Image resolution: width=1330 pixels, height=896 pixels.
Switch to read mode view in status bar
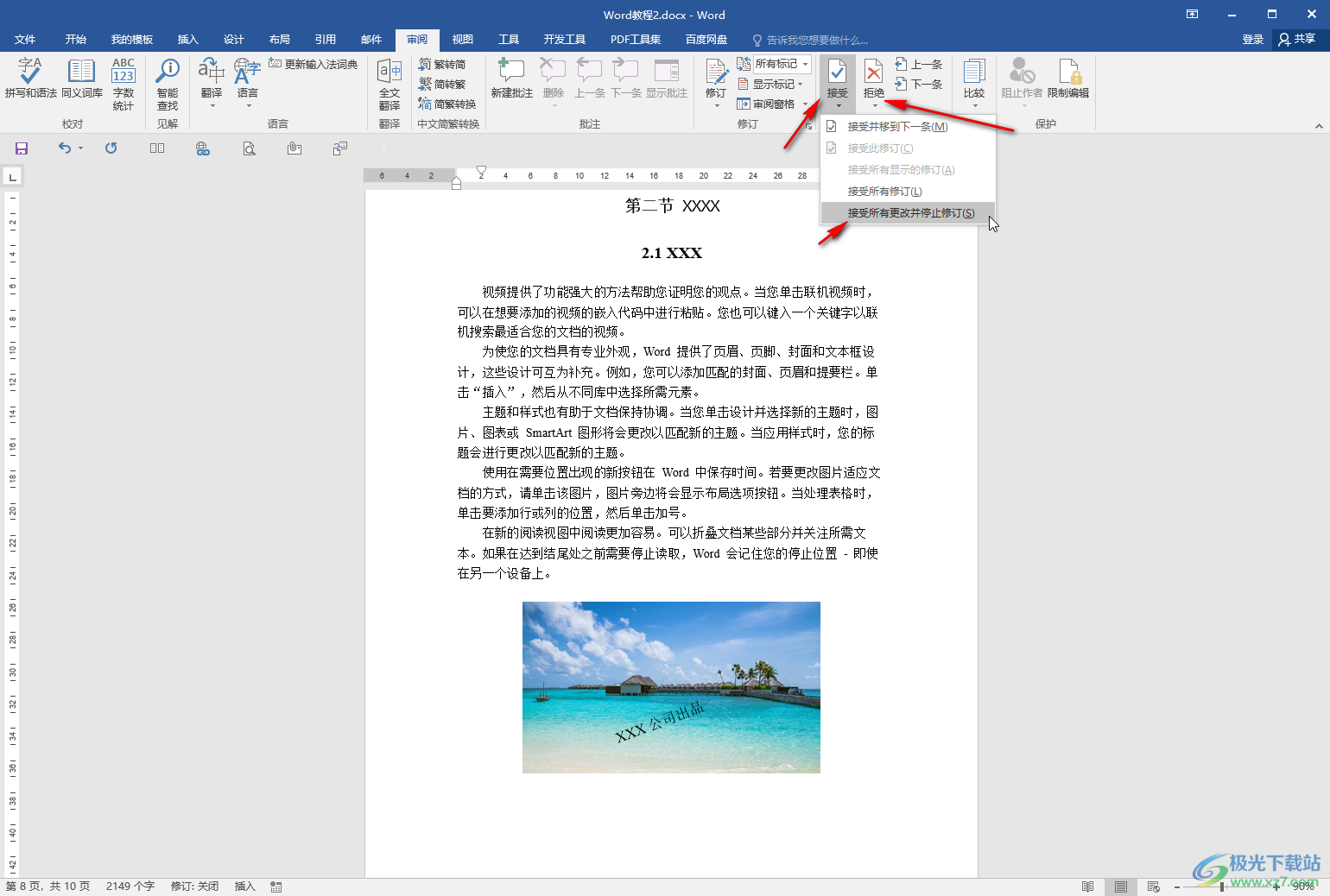point(1087,887)
